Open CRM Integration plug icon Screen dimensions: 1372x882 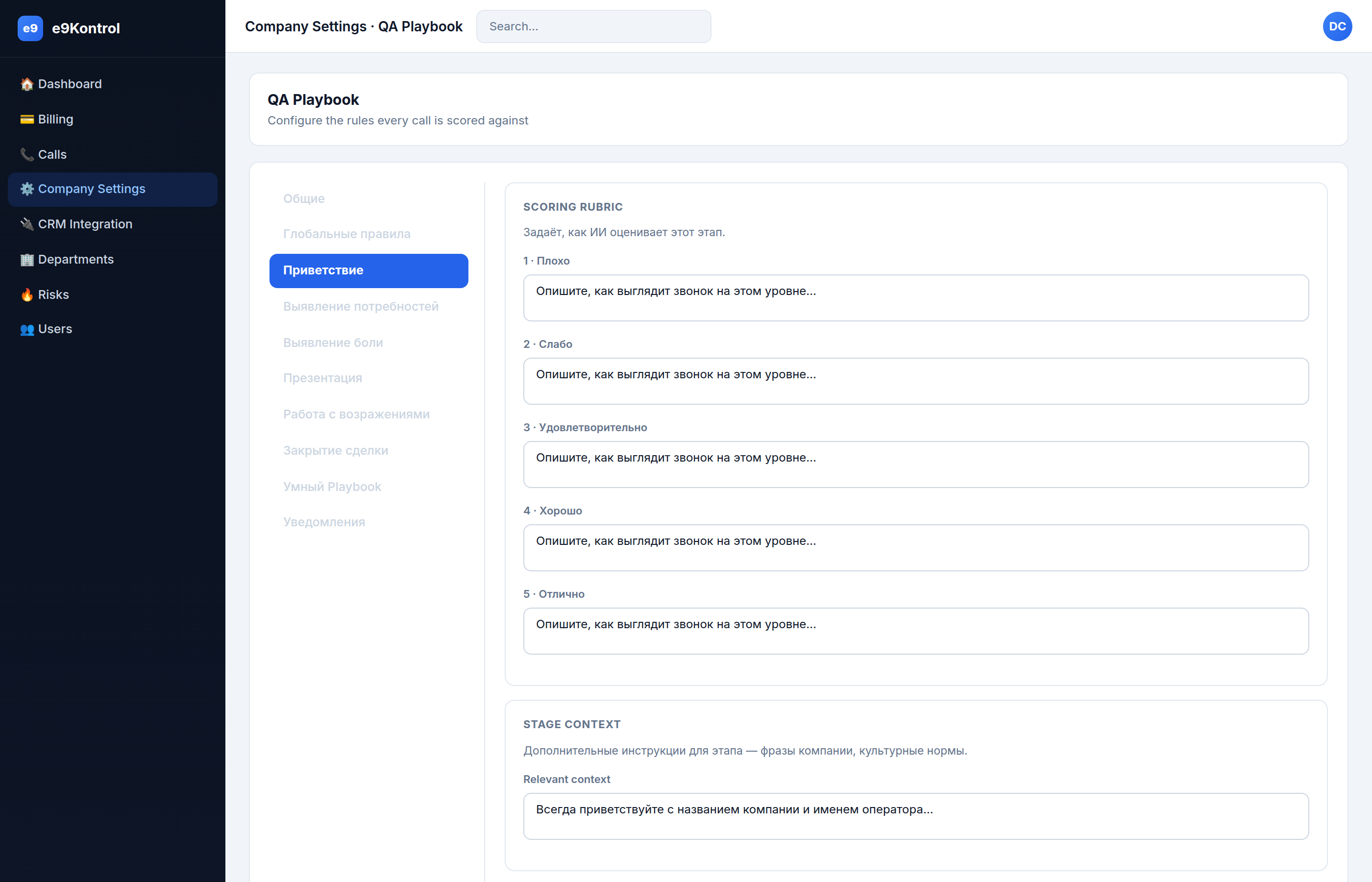click(x=27, y=224)
